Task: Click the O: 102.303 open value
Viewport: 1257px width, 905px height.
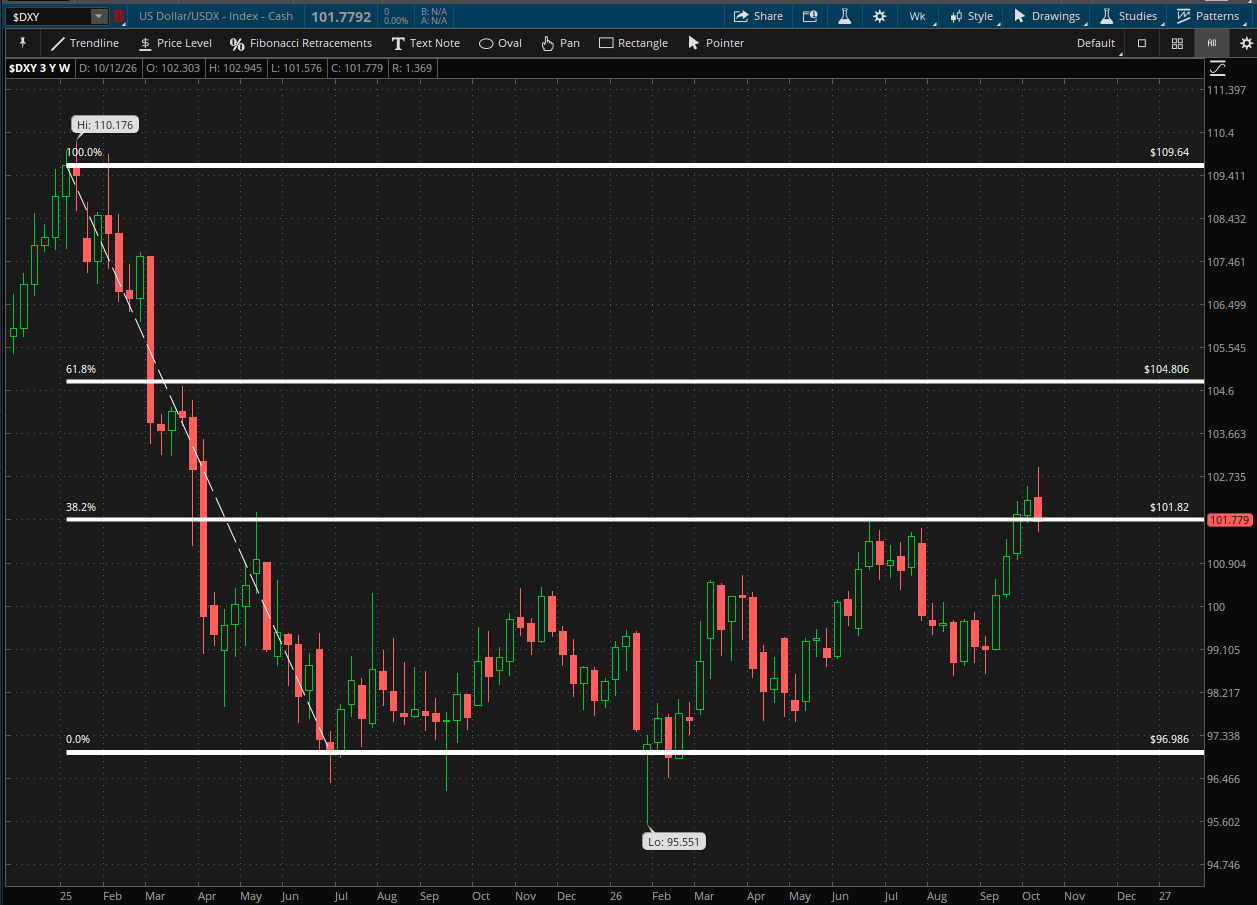Action: click(174, 68)
